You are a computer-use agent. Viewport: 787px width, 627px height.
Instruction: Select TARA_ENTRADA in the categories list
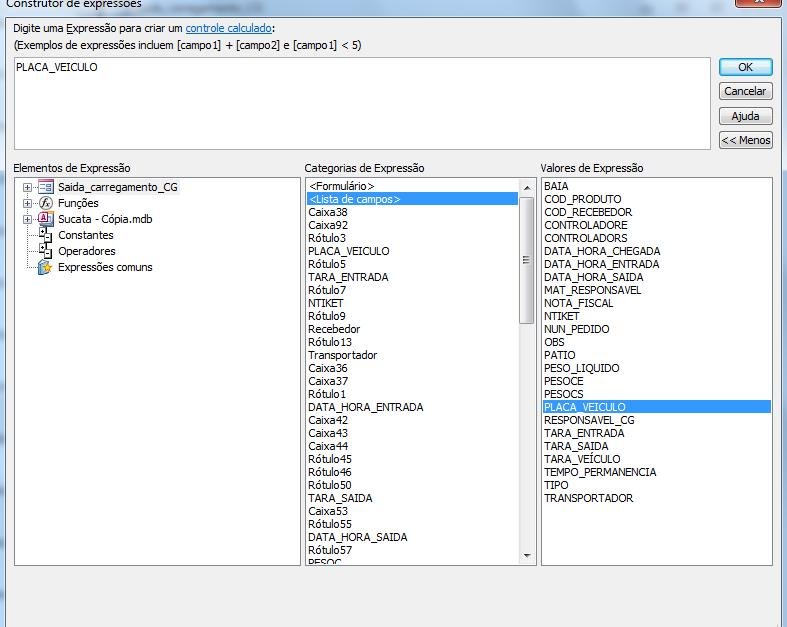tap(347, 277)
